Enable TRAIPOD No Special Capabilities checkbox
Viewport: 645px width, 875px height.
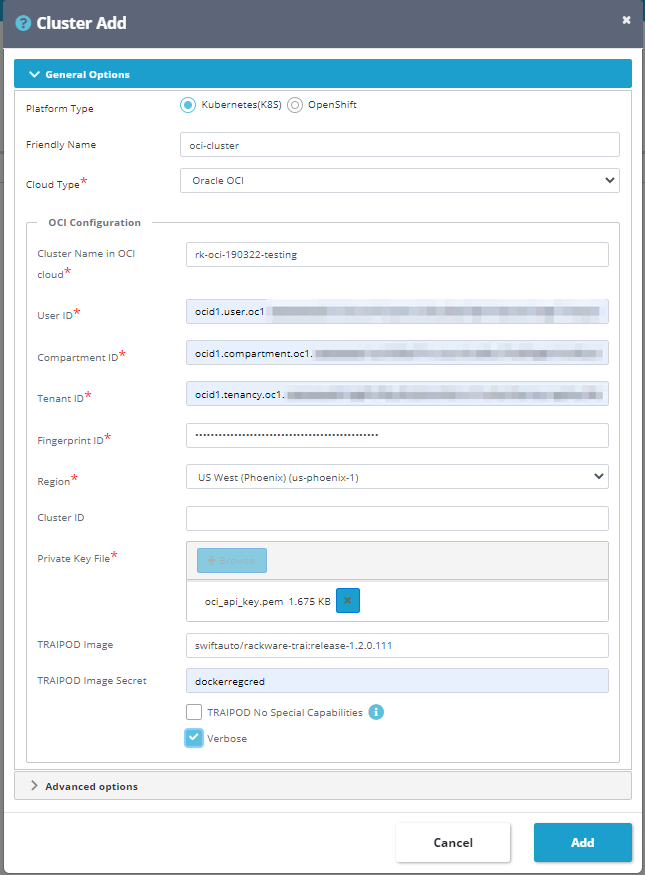(x=194, y=712)
